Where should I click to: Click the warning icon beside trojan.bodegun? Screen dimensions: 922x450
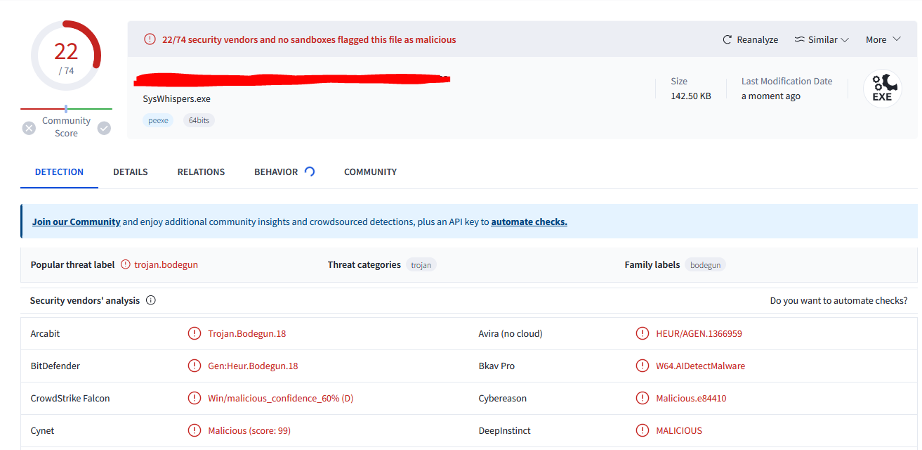[x=125, y=265]
